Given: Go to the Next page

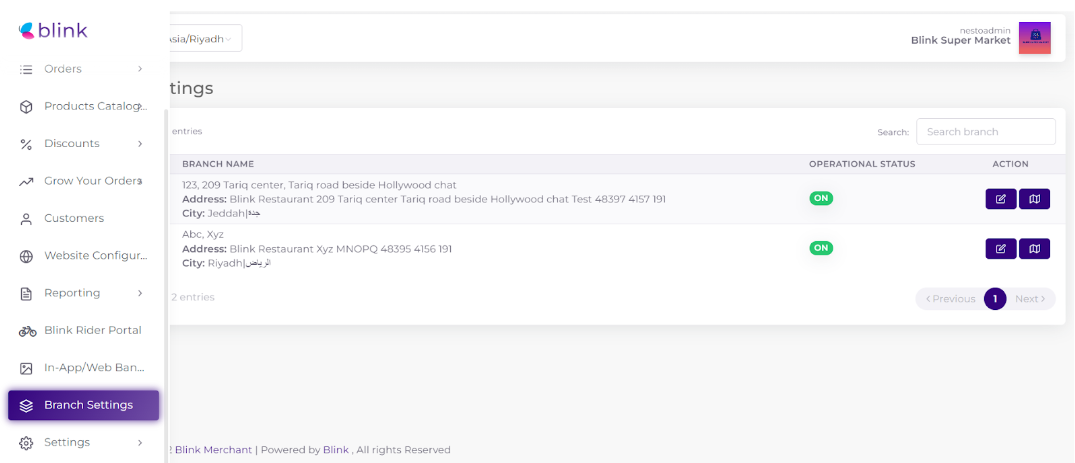Looking at the screenshot, I should click(x=1030, y=299).
